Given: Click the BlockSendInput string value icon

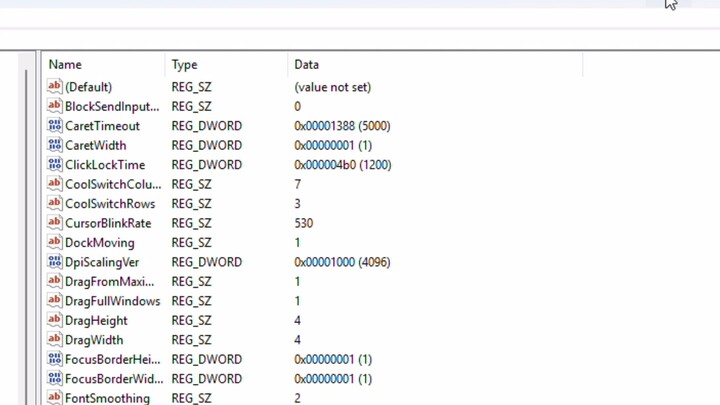Looking at the screenshot, I should (x=54, y=106).
